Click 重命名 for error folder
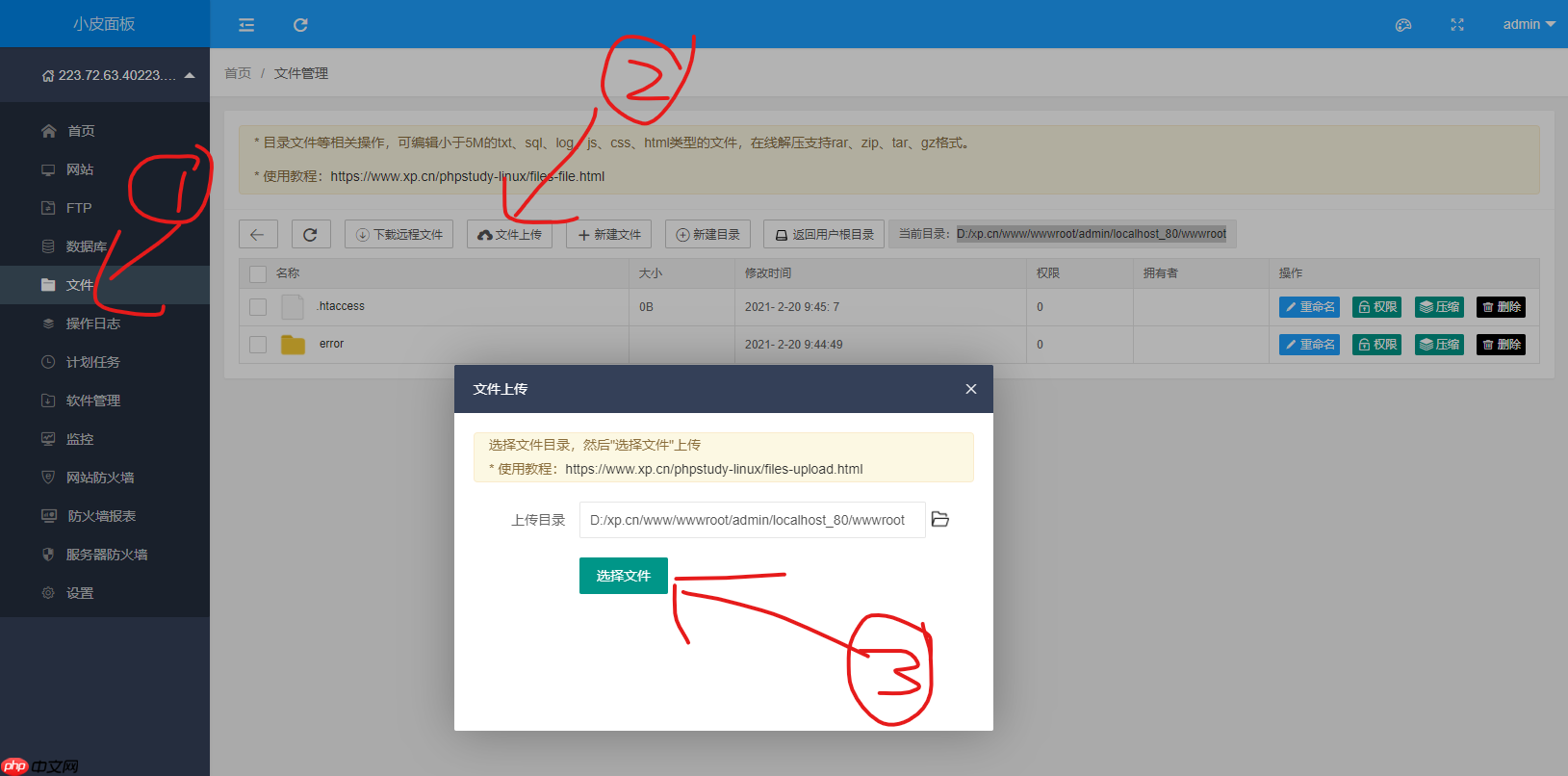 click(x=1309, y=345)
